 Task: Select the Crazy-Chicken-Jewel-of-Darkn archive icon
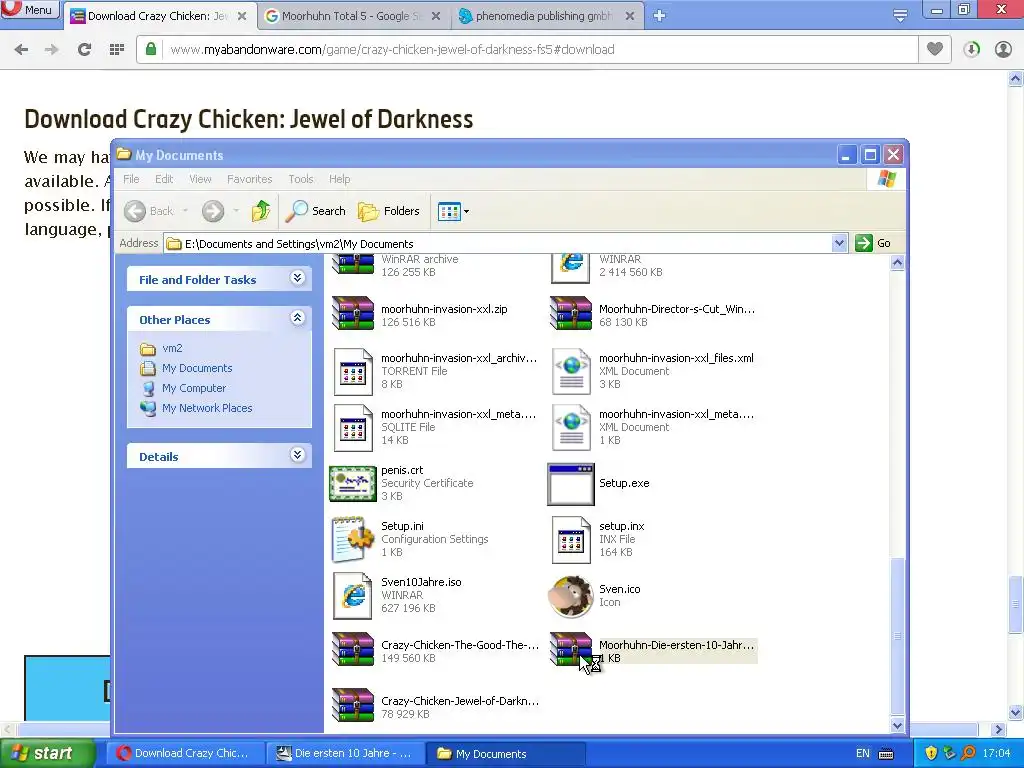[x=353, y=706]
